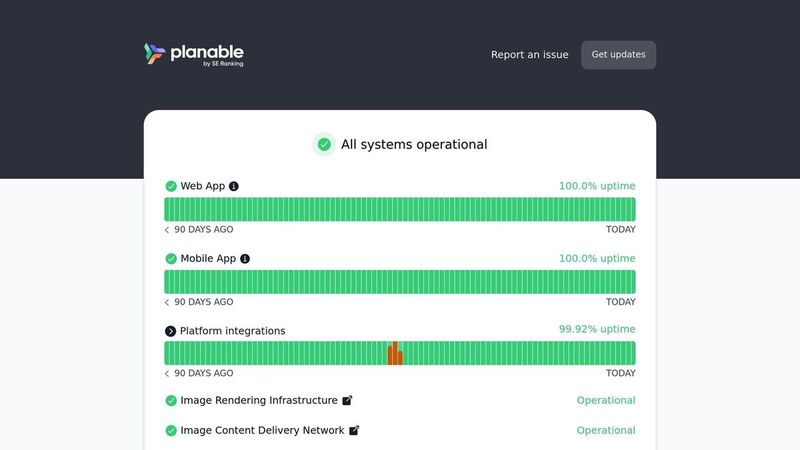Click the Report an issue link

(x=530, y=55)
